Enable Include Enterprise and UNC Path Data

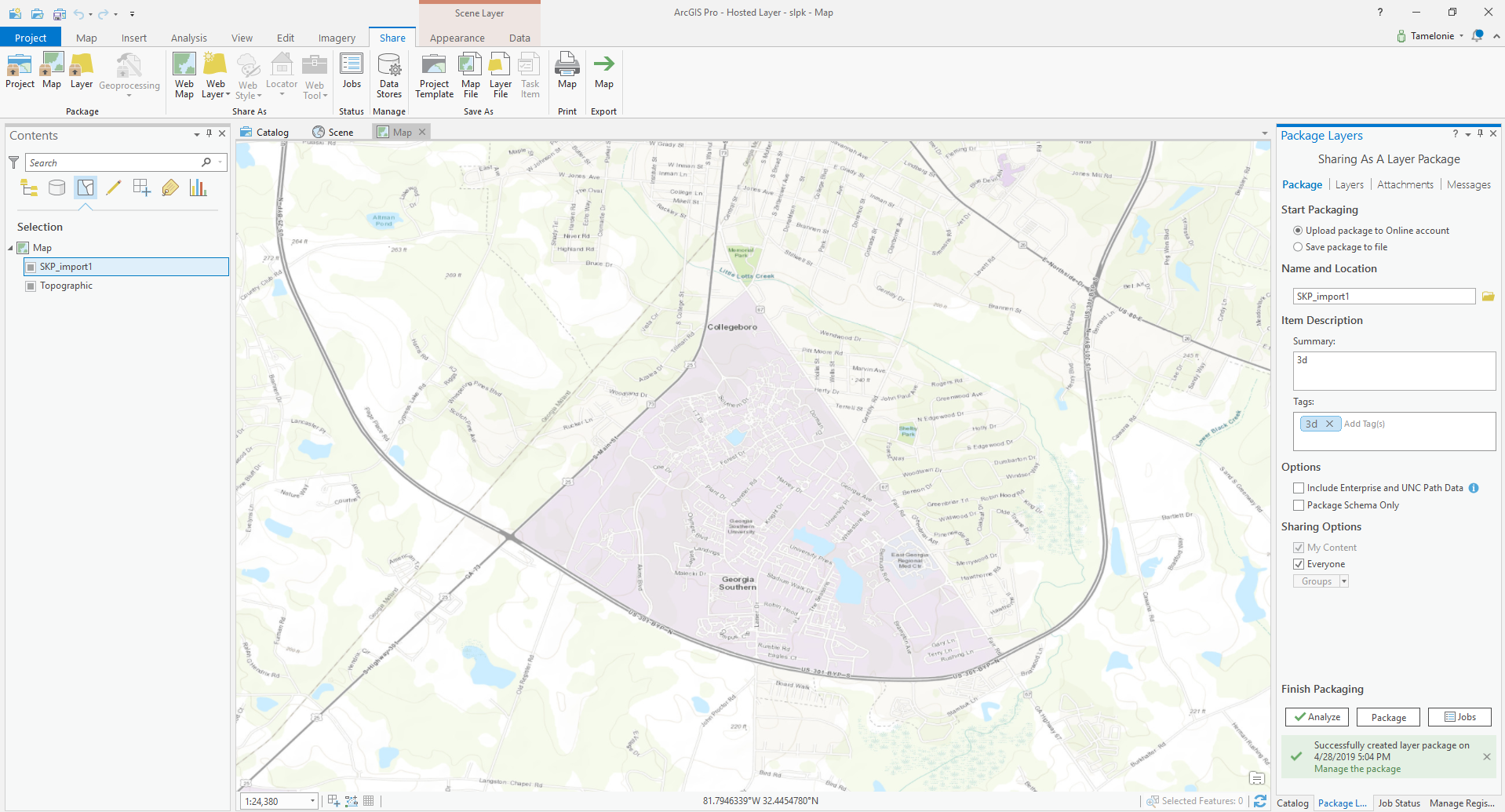(x=1299, y=488)
